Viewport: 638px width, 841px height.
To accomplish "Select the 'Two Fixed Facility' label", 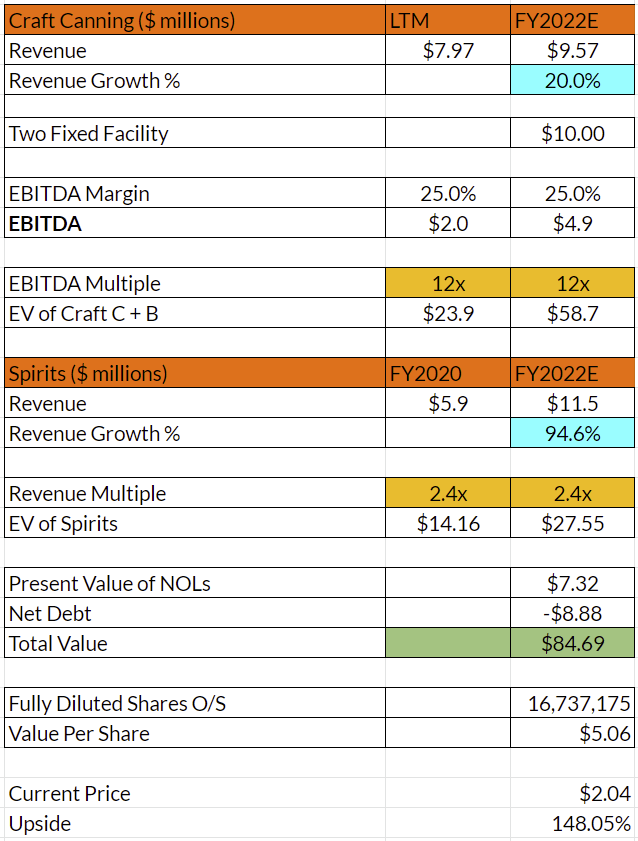I will pos(88,133).
